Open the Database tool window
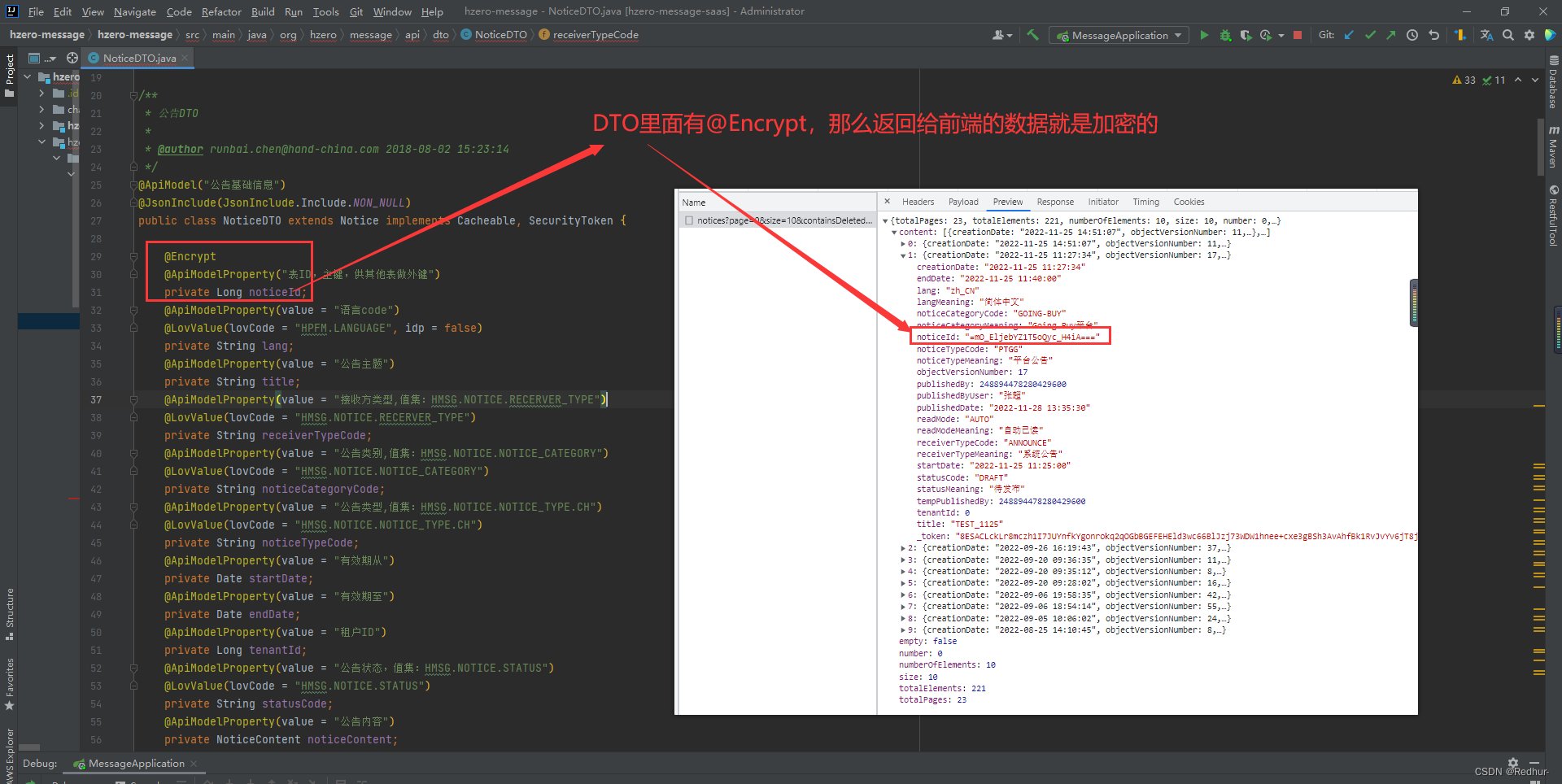 click(1553, 82)
